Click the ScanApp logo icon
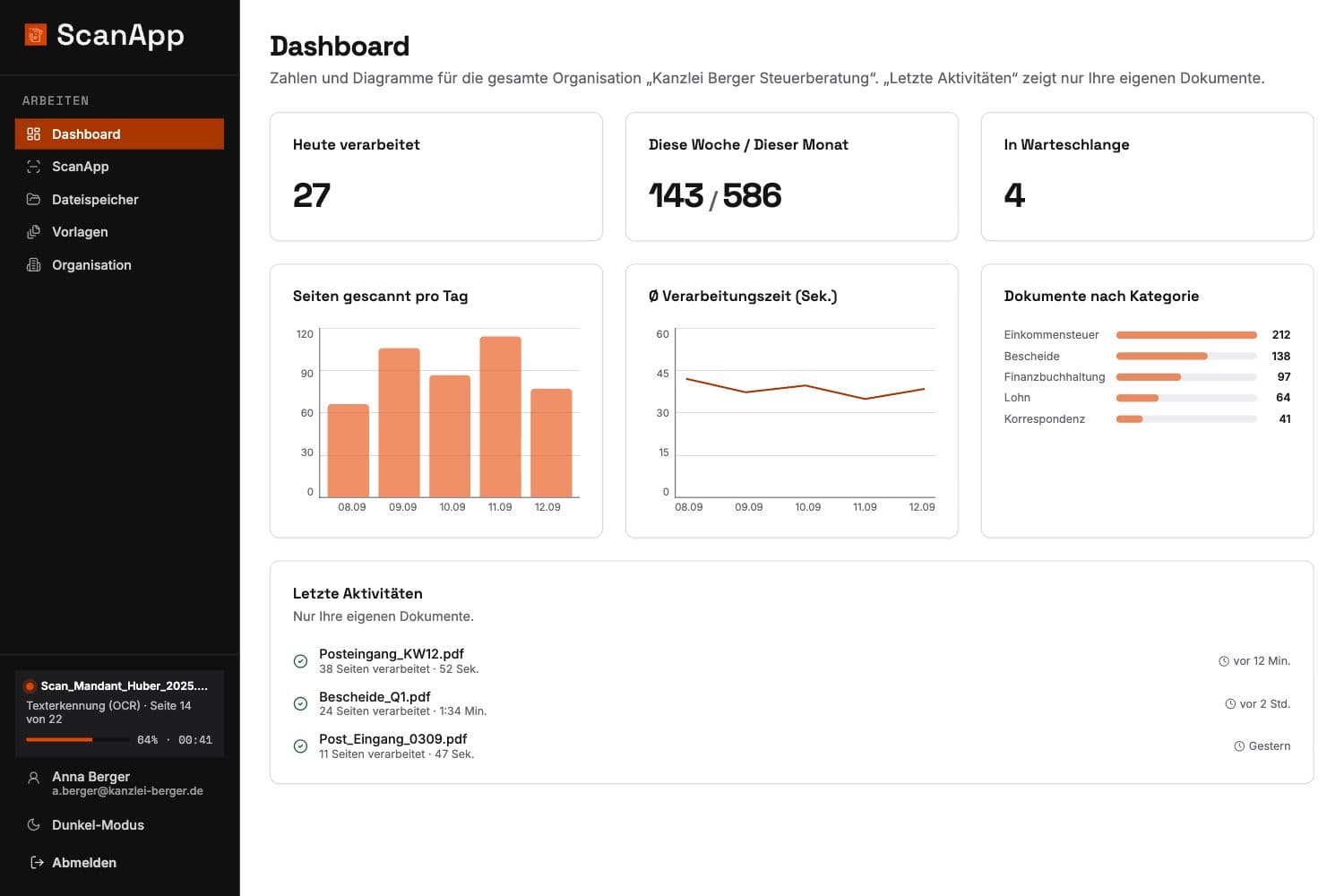Viewport: 1344px width, 896px height. tap(35, 35)
